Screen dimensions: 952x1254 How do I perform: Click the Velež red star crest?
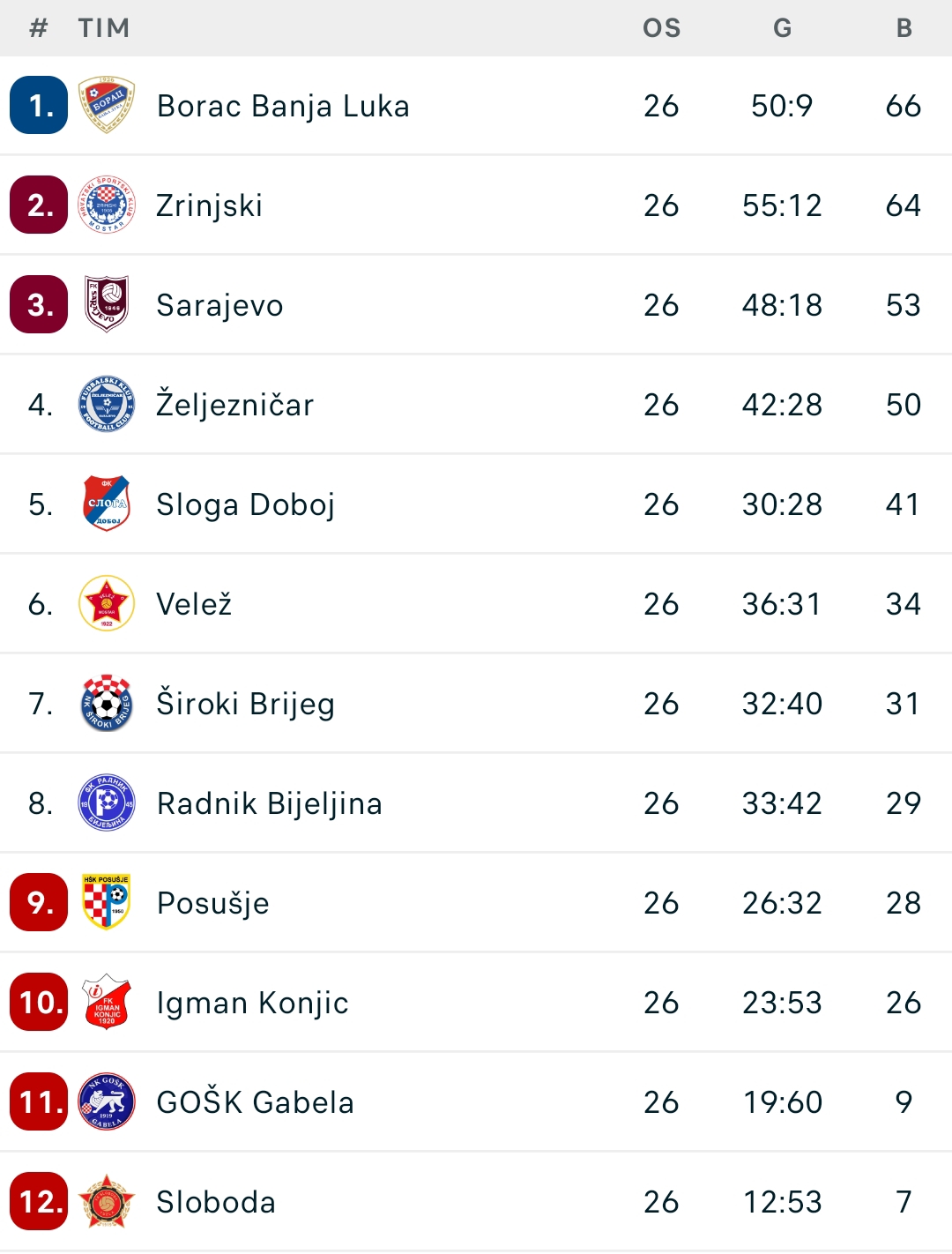coord(107,603)
